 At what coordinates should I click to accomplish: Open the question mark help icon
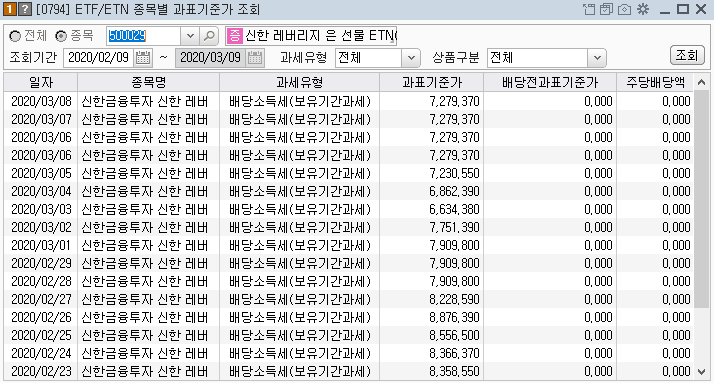25,9
